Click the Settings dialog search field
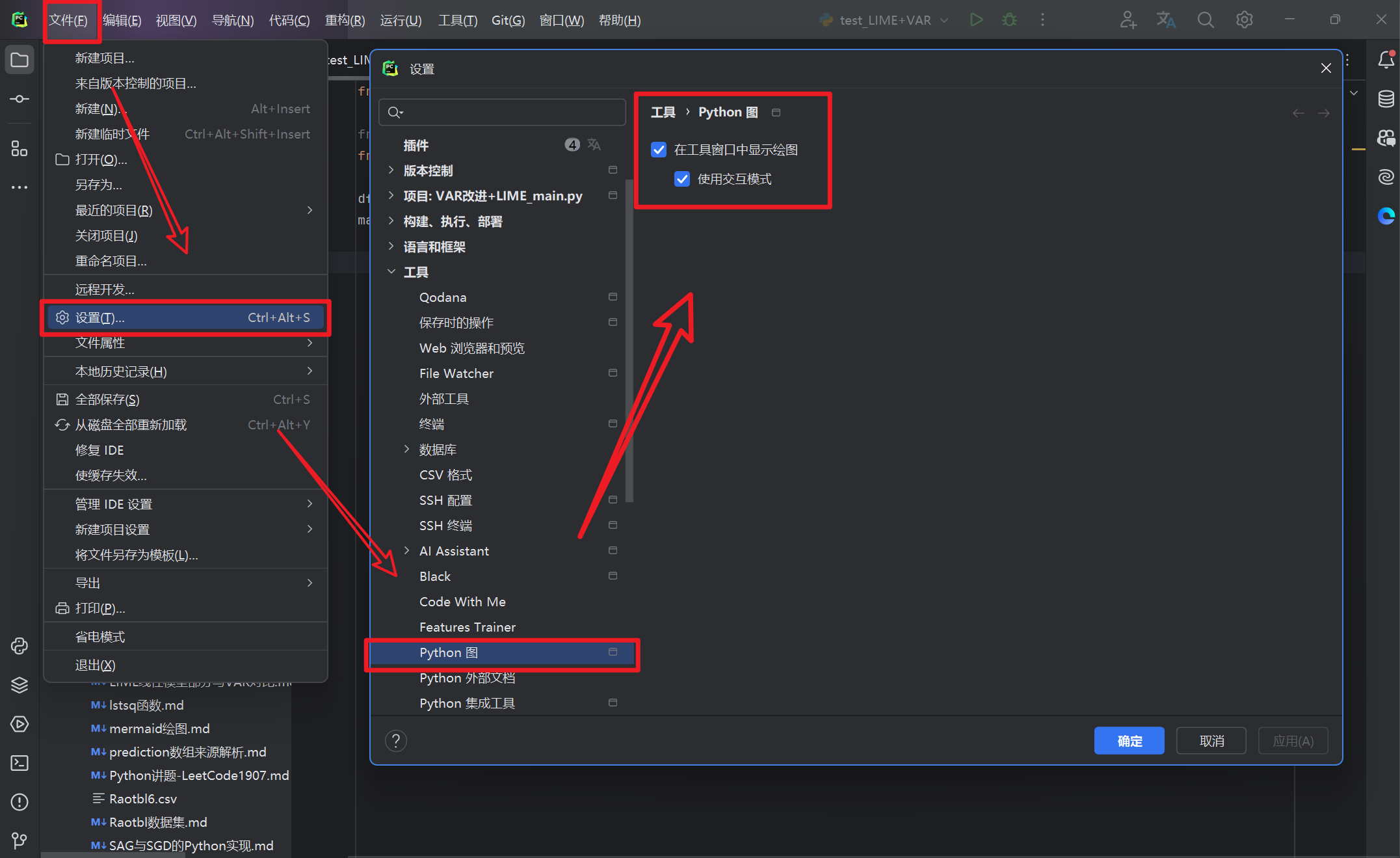Image resolution: width=1400 pixels, height=858 pixels. click(502, 113)
